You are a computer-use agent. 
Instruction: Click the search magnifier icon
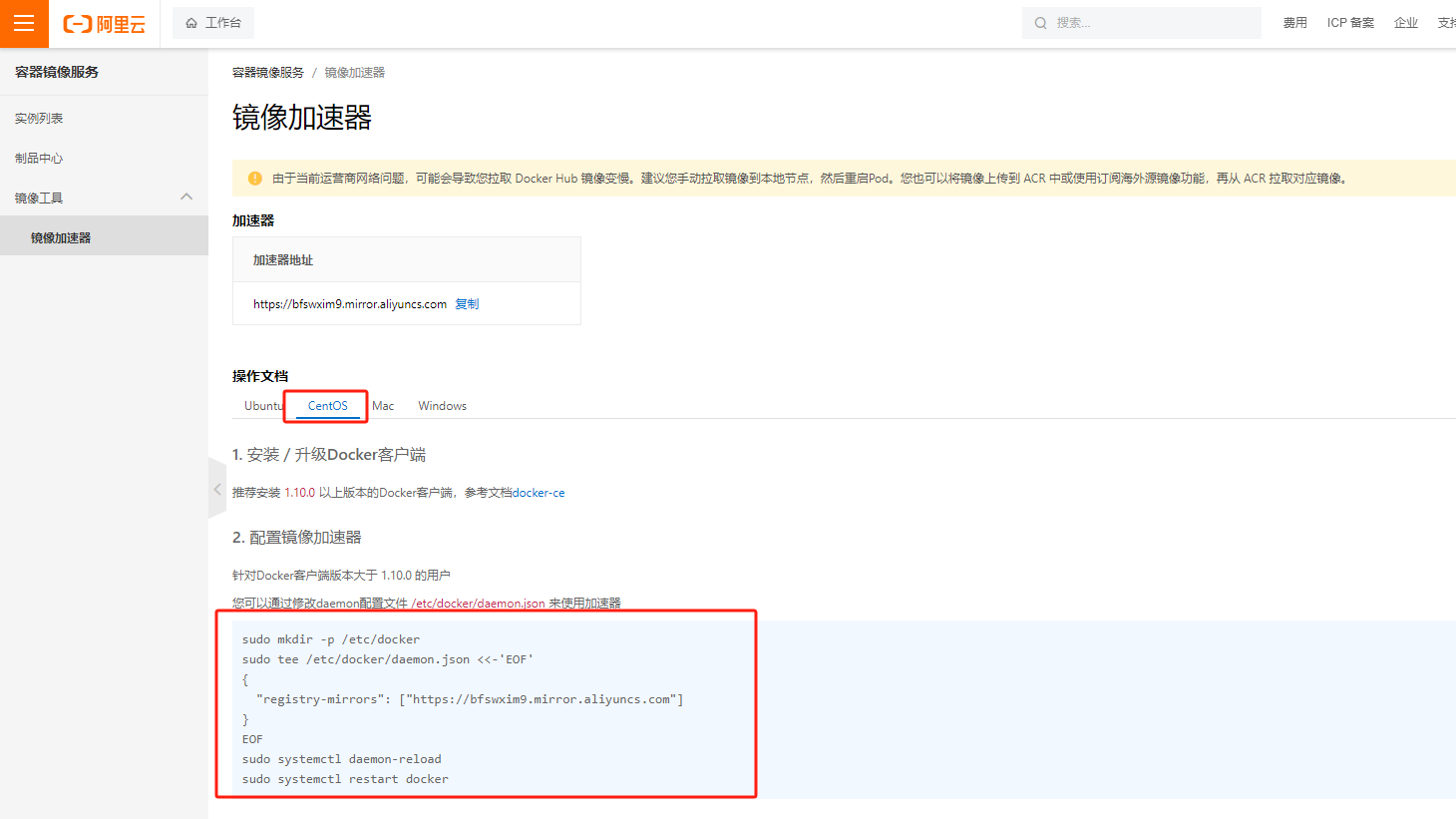(1040, 23)
